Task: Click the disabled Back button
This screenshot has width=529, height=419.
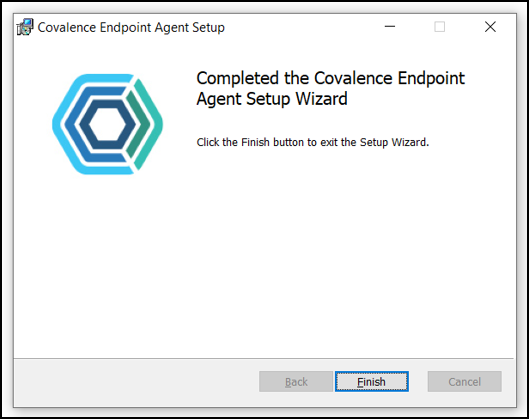Action: (296, 382)
